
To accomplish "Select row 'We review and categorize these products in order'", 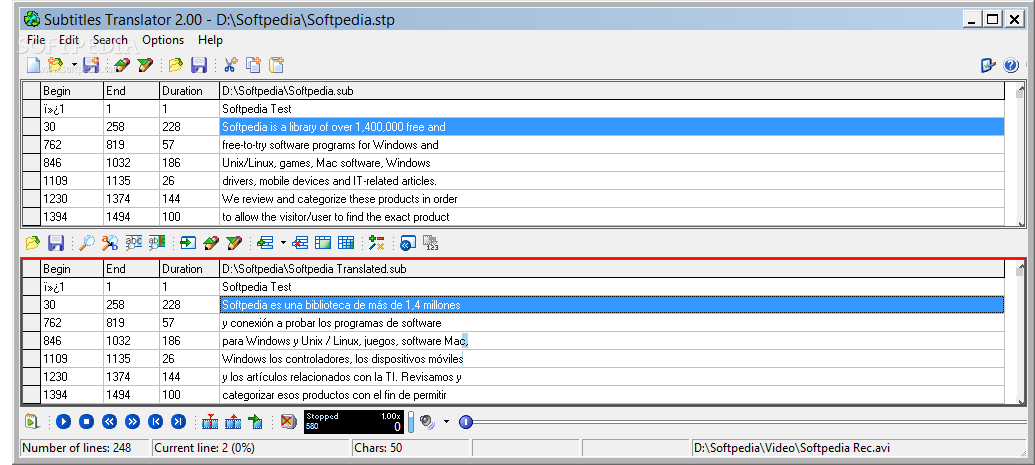I will coord(612,199).
